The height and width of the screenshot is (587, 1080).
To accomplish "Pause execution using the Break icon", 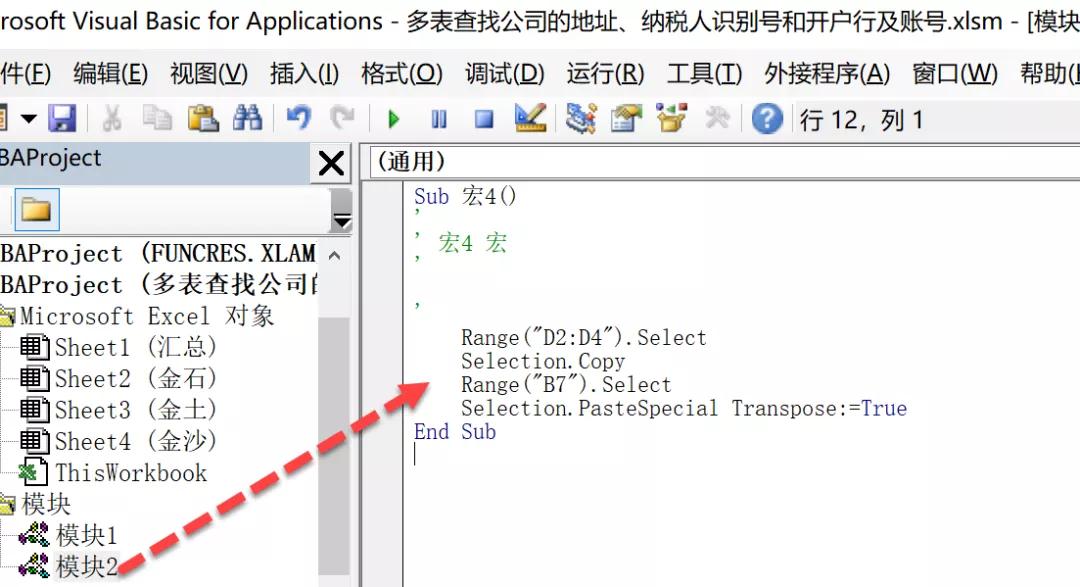I will [438, 118].
